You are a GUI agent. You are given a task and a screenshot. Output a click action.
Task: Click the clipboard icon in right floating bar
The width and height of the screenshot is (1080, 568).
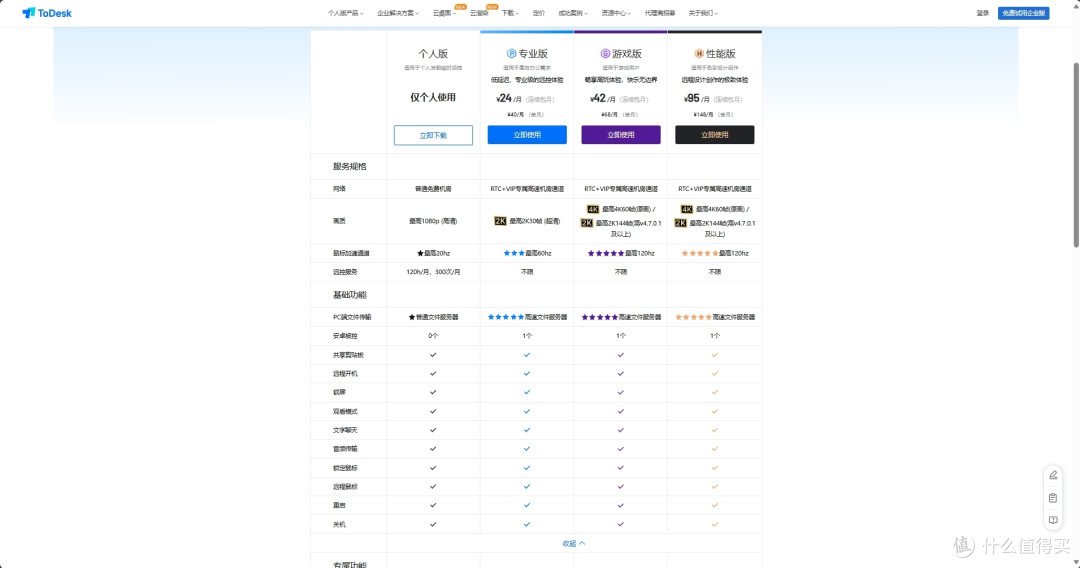1053,498
